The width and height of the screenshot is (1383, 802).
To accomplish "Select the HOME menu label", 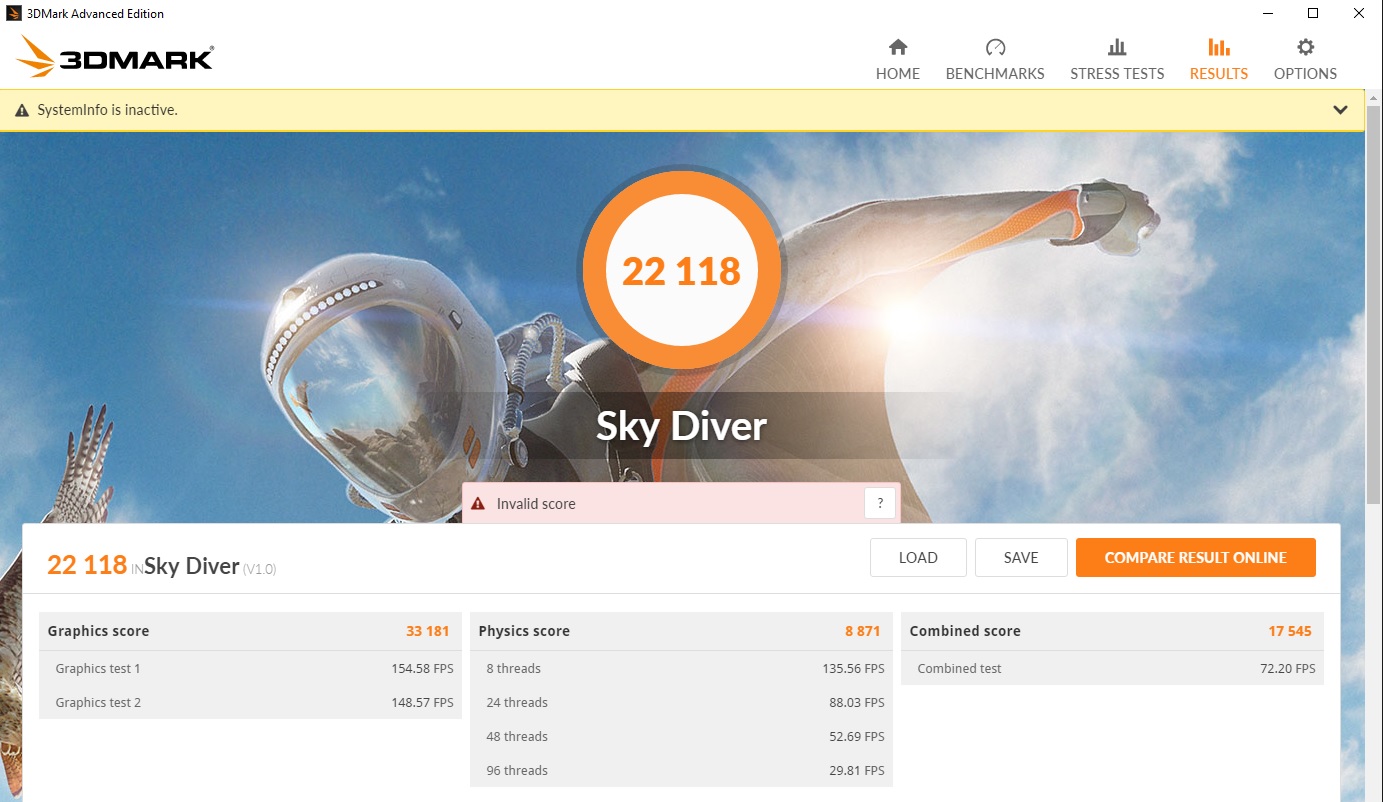I will click(898, 74).
